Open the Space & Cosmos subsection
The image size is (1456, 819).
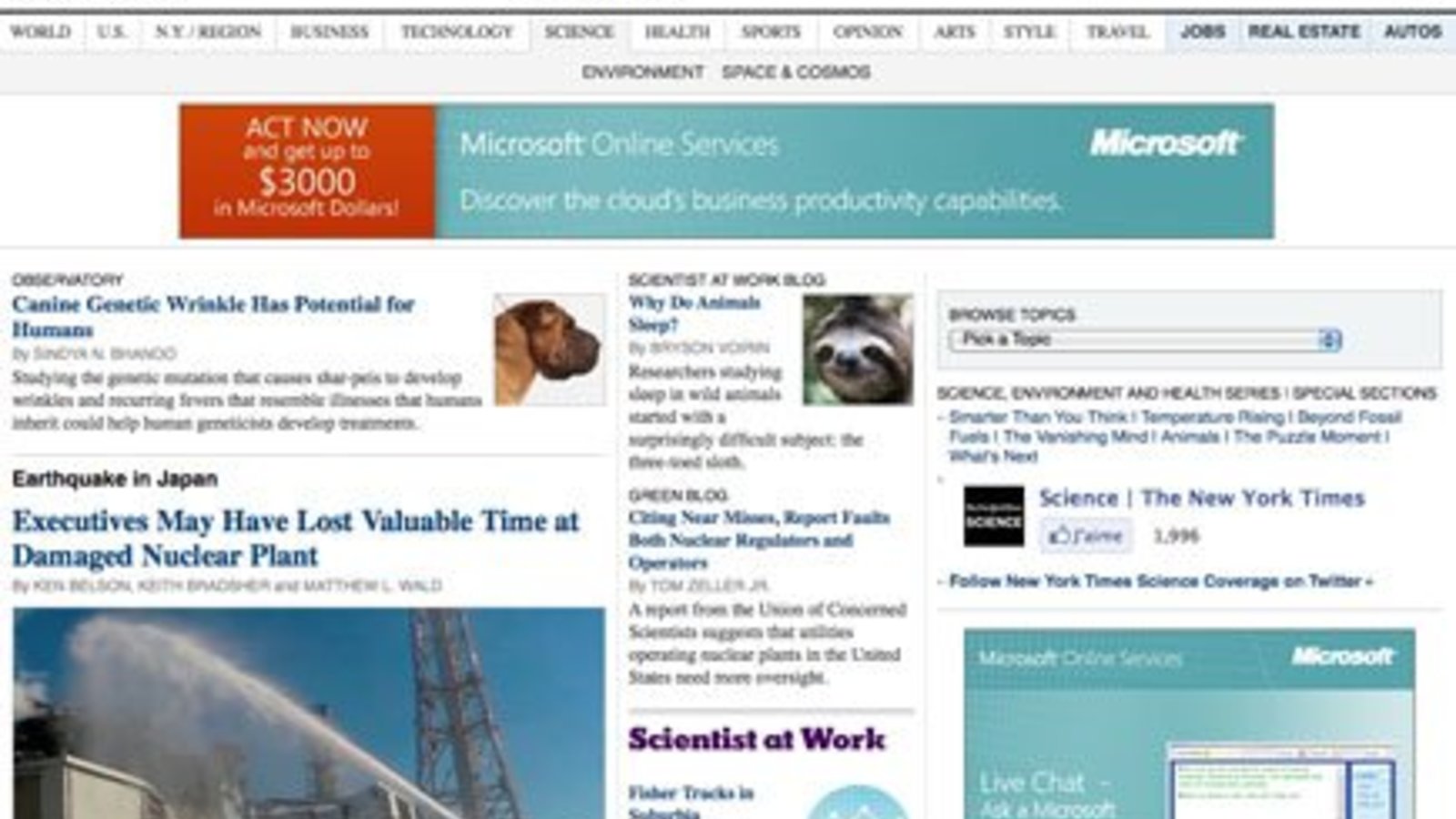pos(796,72)
